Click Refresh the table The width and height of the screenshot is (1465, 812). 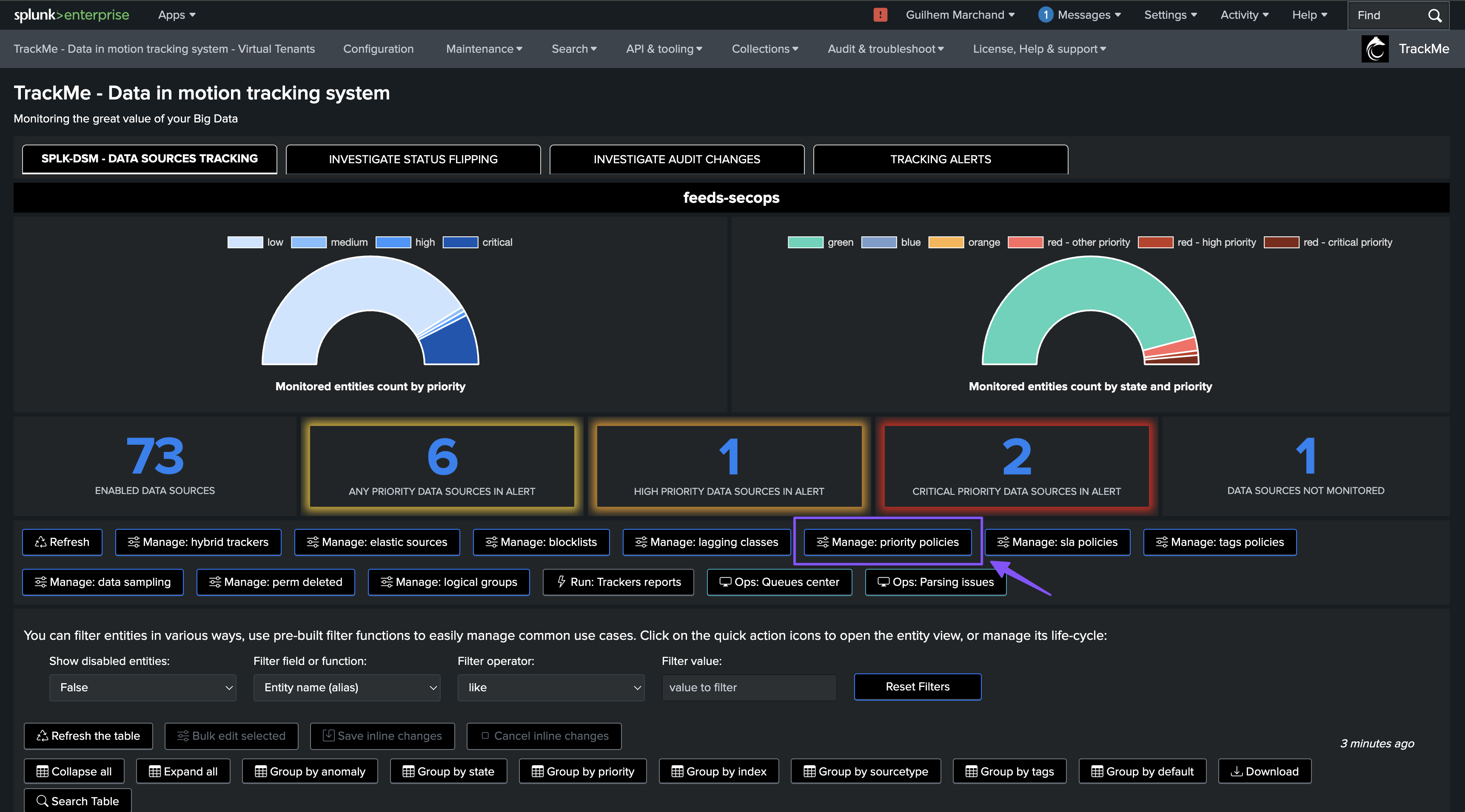tap(88, 736)
